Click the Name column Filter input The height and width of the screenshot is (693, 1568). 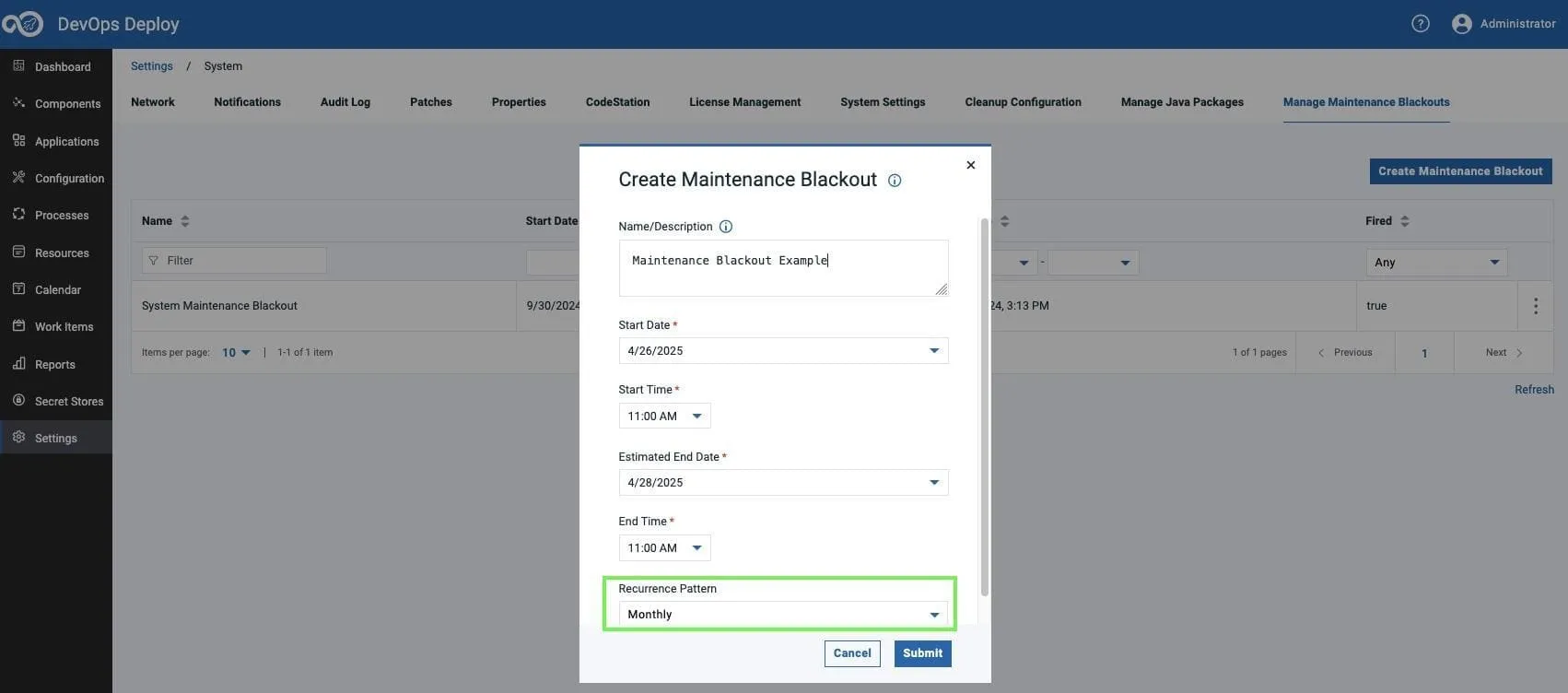(234, 261)
